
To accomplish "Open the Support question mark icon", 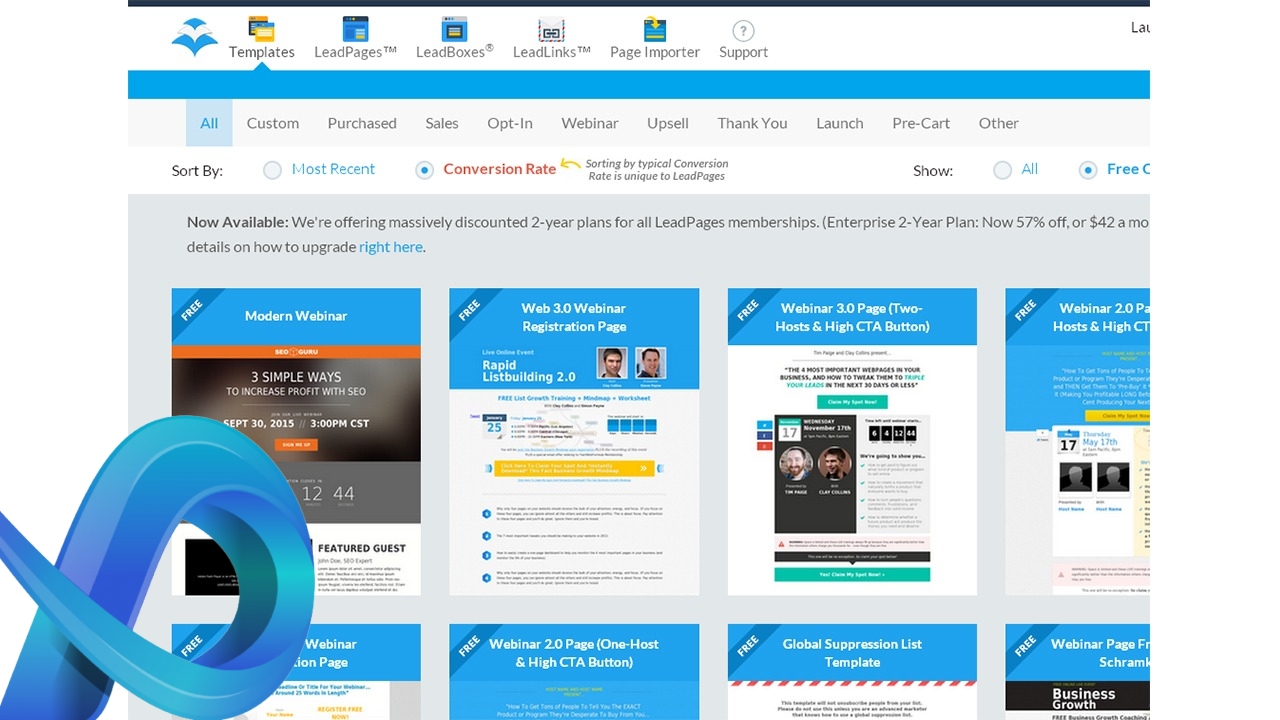I will click(743, 31).
